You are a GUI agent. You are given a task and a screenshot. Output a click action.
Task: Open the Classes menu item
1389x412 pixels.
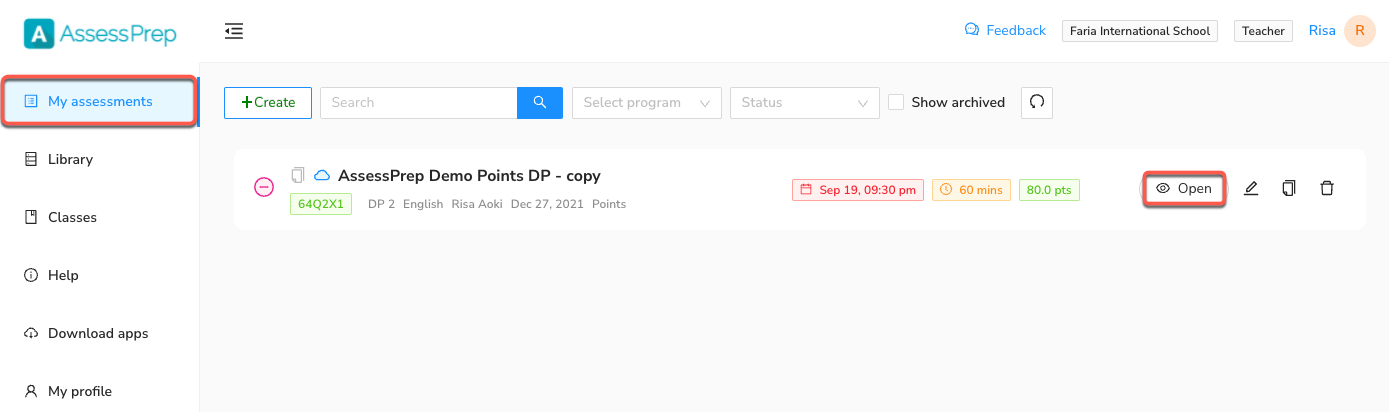point(70,217)
